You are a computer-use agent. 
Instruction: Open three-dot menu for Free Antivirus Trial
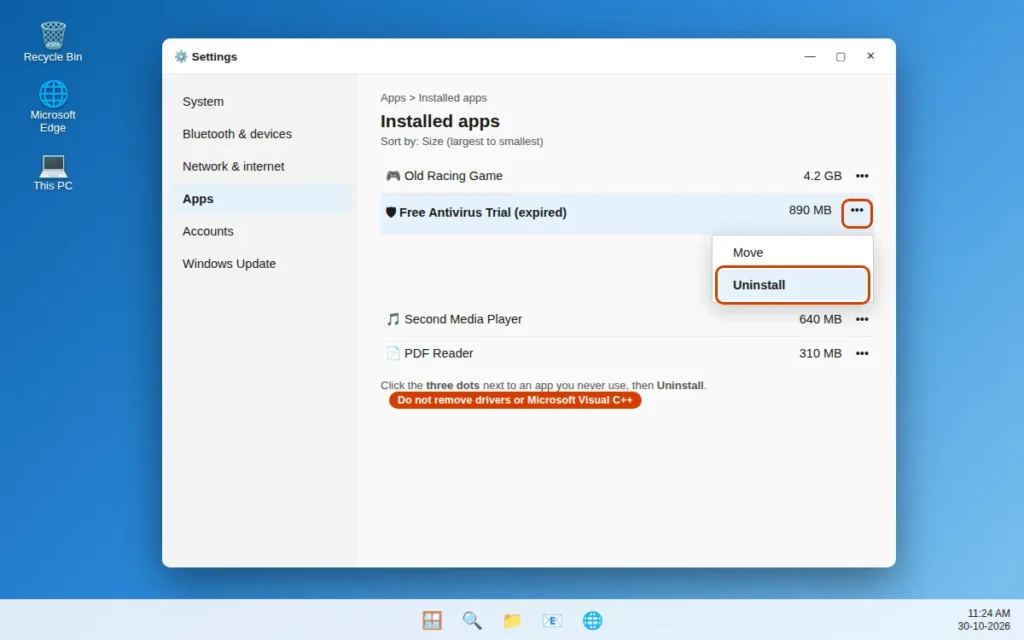[857, 213]
